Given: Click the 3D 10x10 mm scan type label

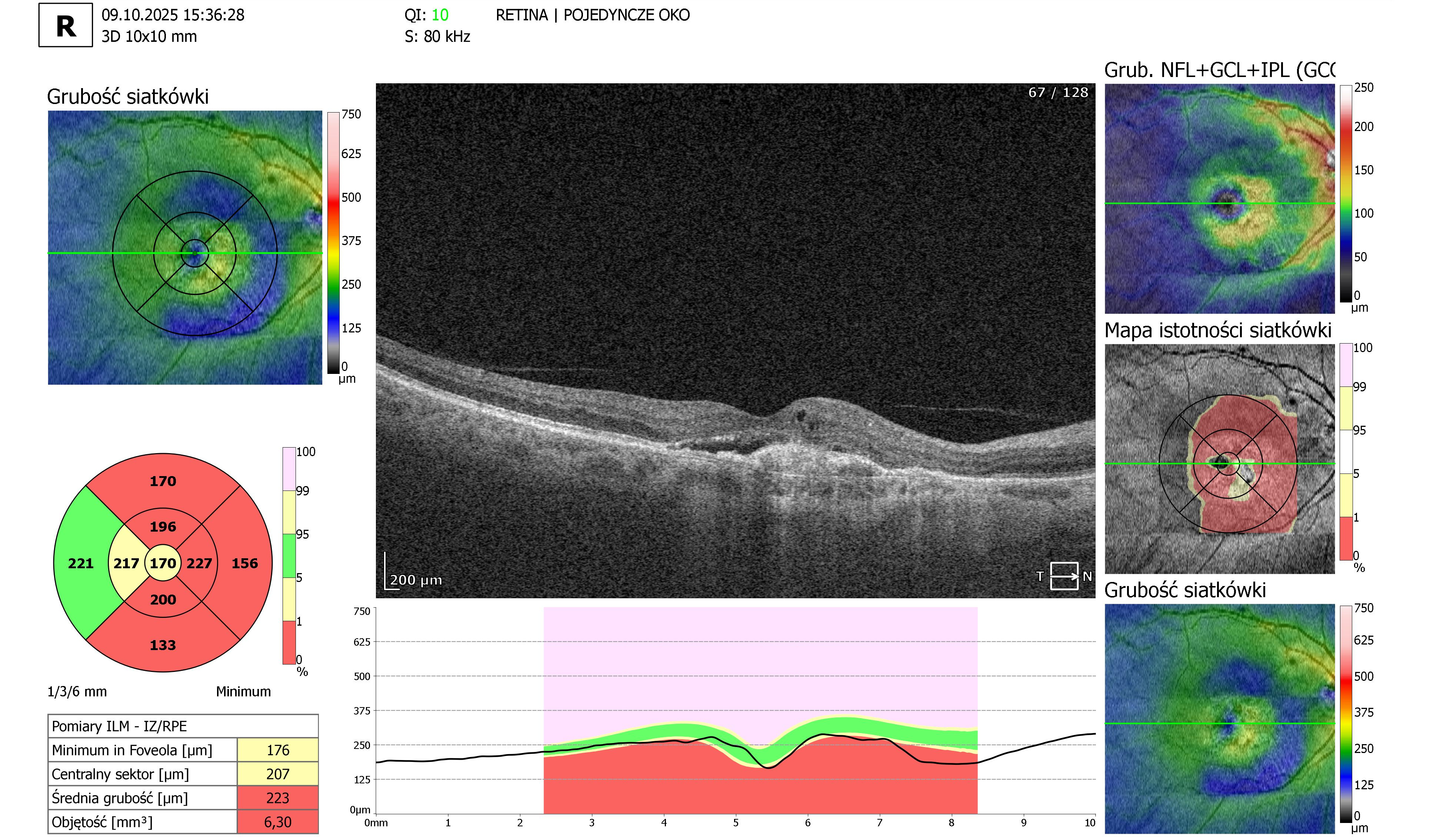Looking at the screenshot, I should coord(149,36).
